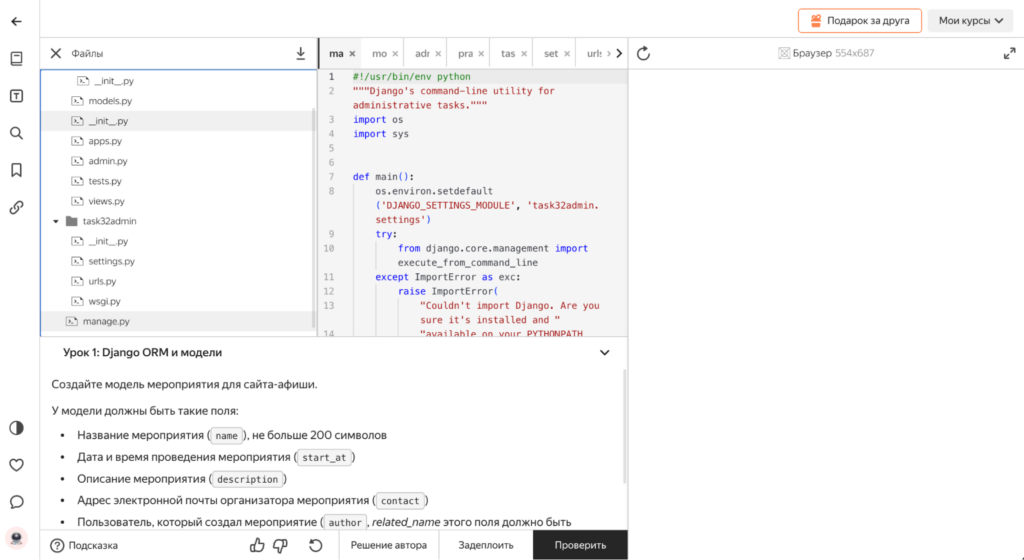Click the chain link icon in the sidebar

(x=16, y=208)
